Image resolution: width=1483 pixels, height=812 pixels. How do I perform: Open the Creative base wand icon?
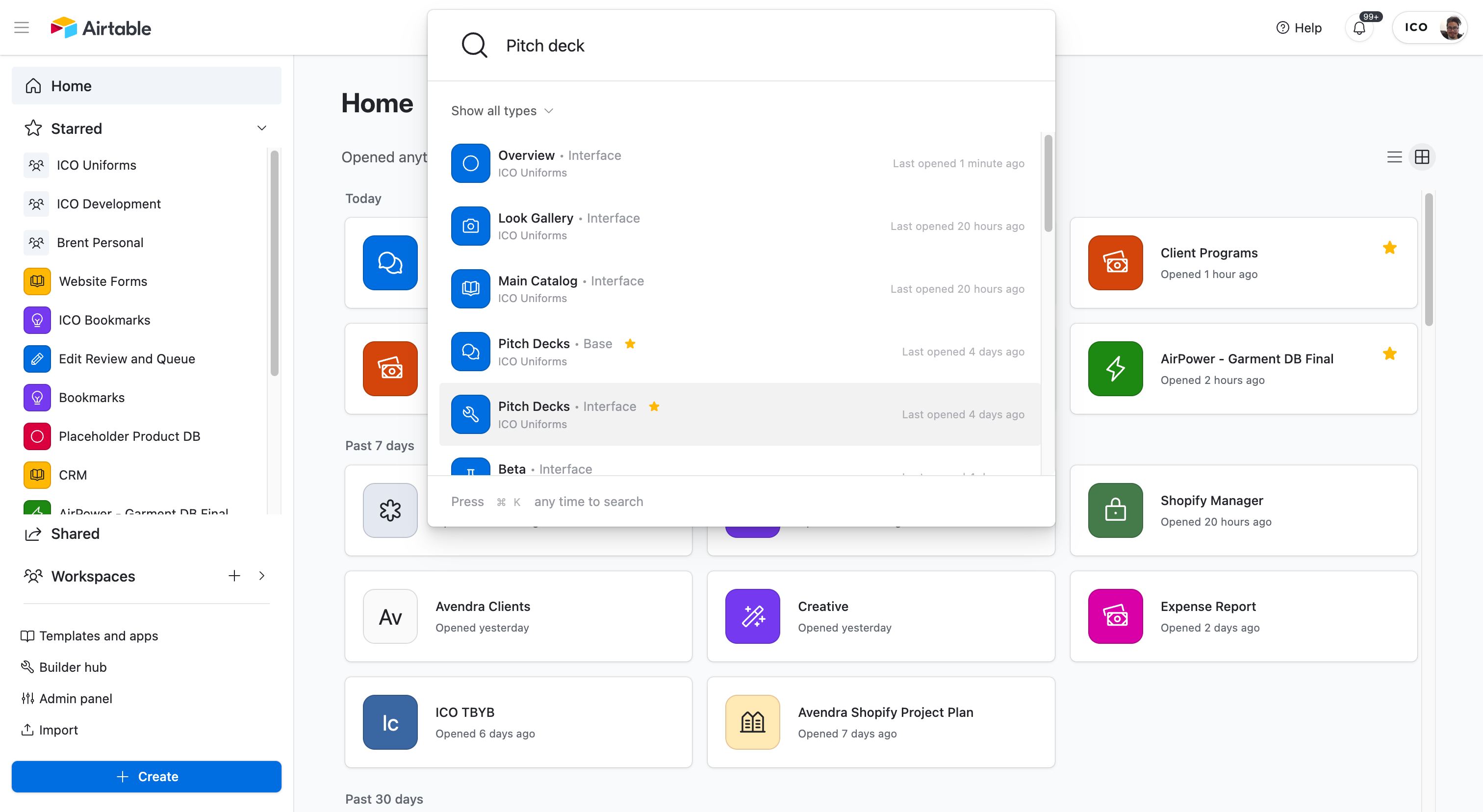752,616
